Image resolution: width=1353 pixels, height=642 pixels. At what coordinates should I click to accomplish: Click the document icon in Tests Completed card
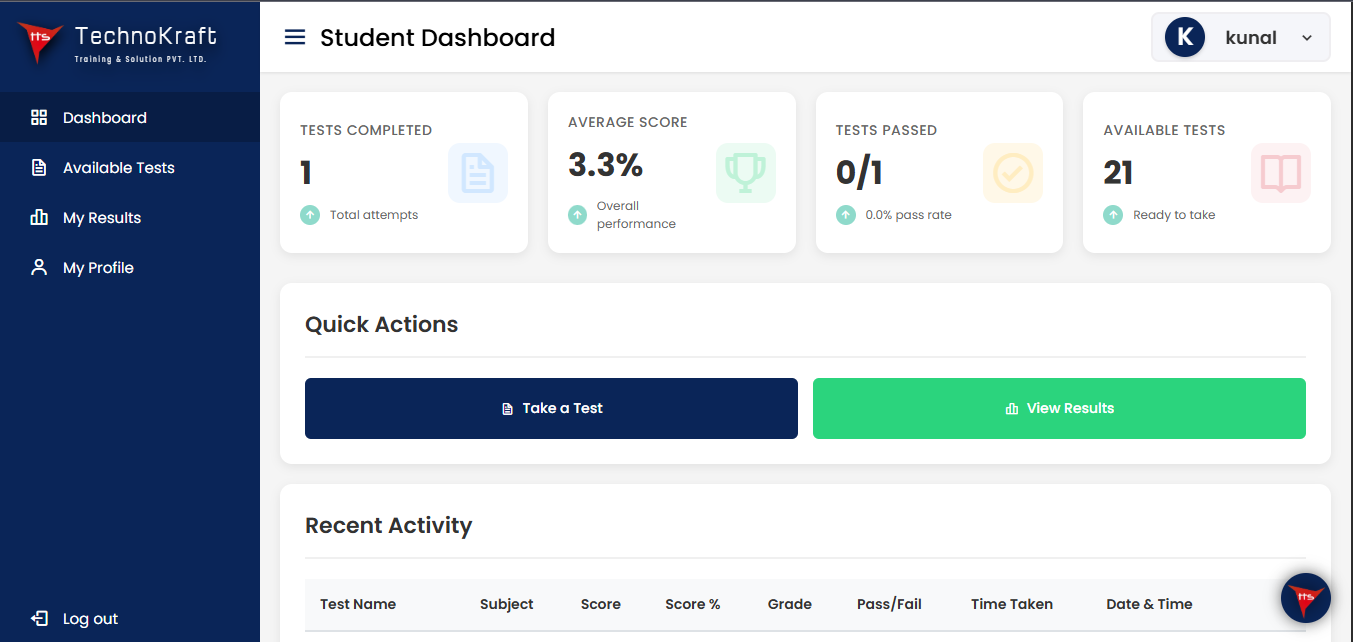point(477,173)
